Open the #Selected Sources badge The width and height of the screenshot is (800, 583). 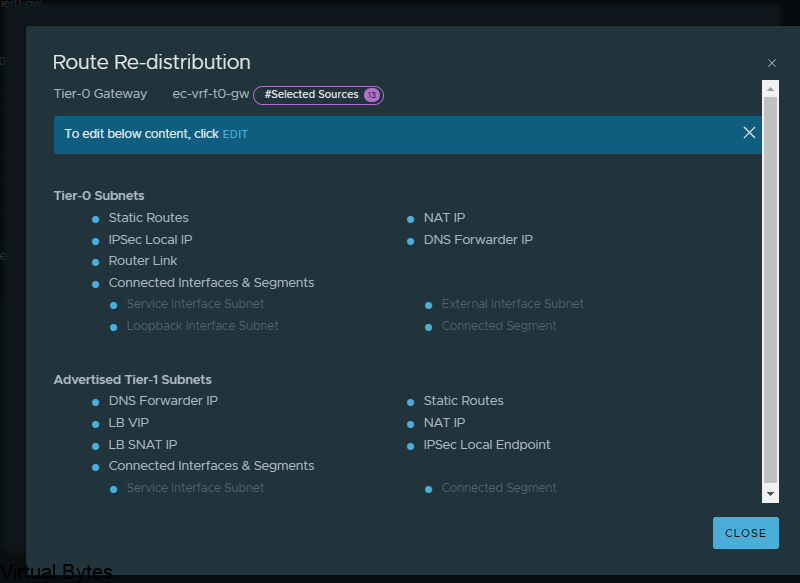click(x=318, y=95)
